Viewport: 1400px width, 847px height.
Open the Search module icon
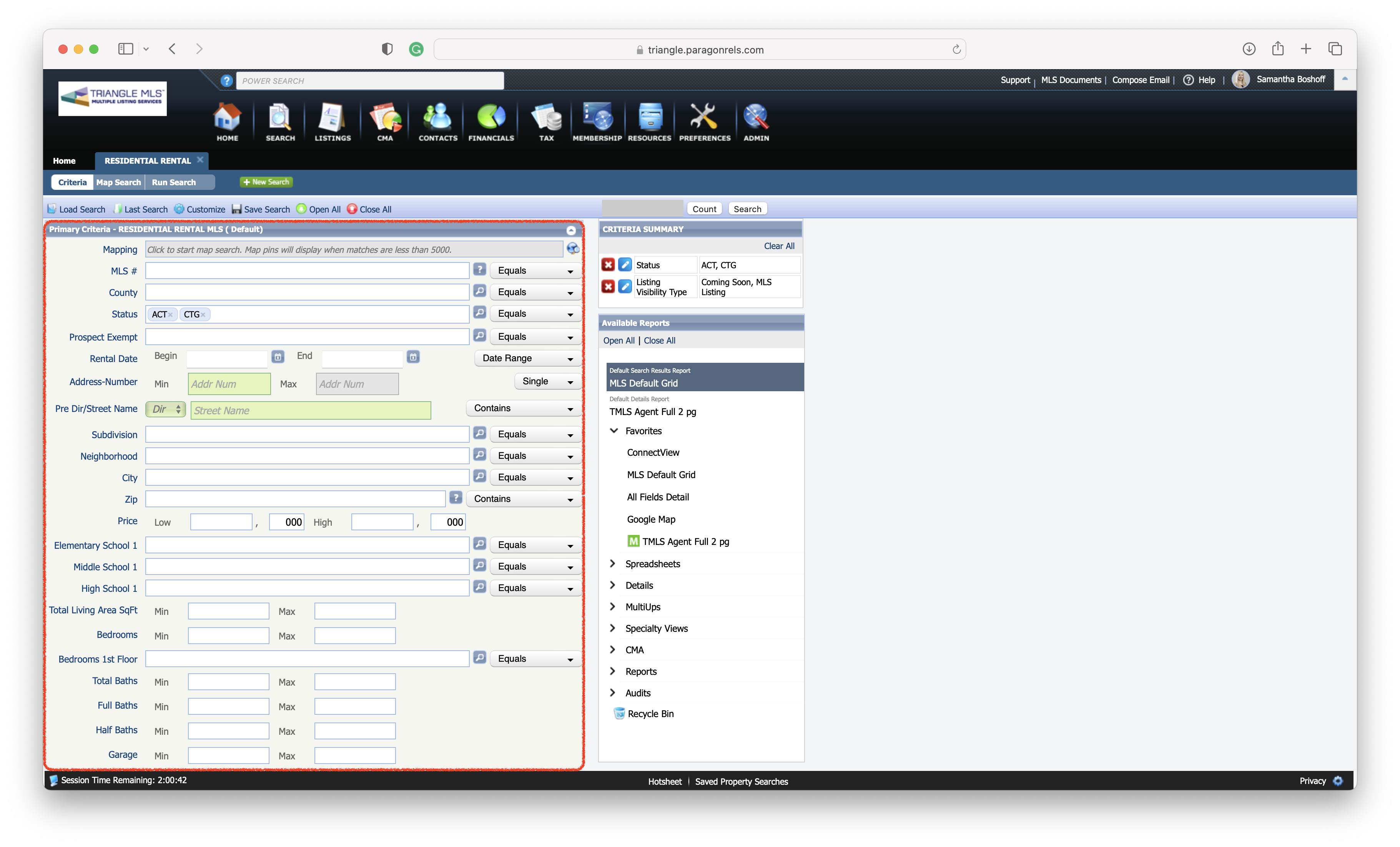click(x=280, y=121)
